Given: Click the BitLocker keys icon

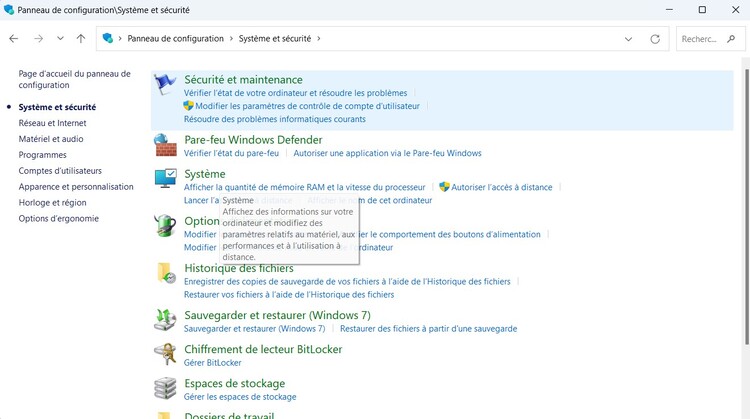Looking at the screenshot, I should pos(165,354).
